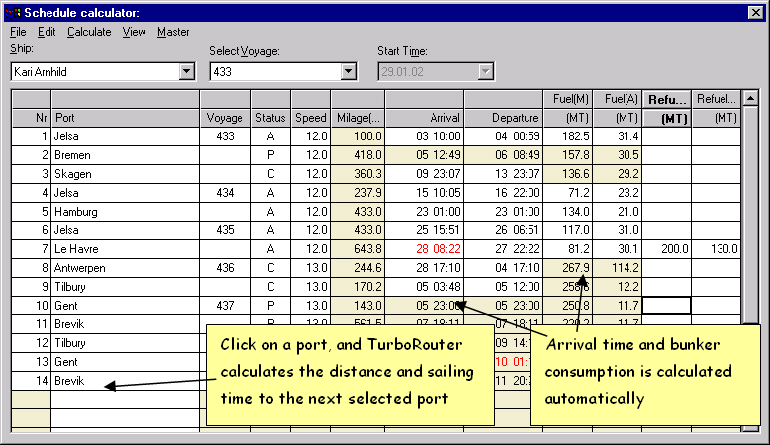Image resolution: width=770 pixels, height=445 pixels.
Task: Select port Brevik in row 14
Action: coord(125,381)
